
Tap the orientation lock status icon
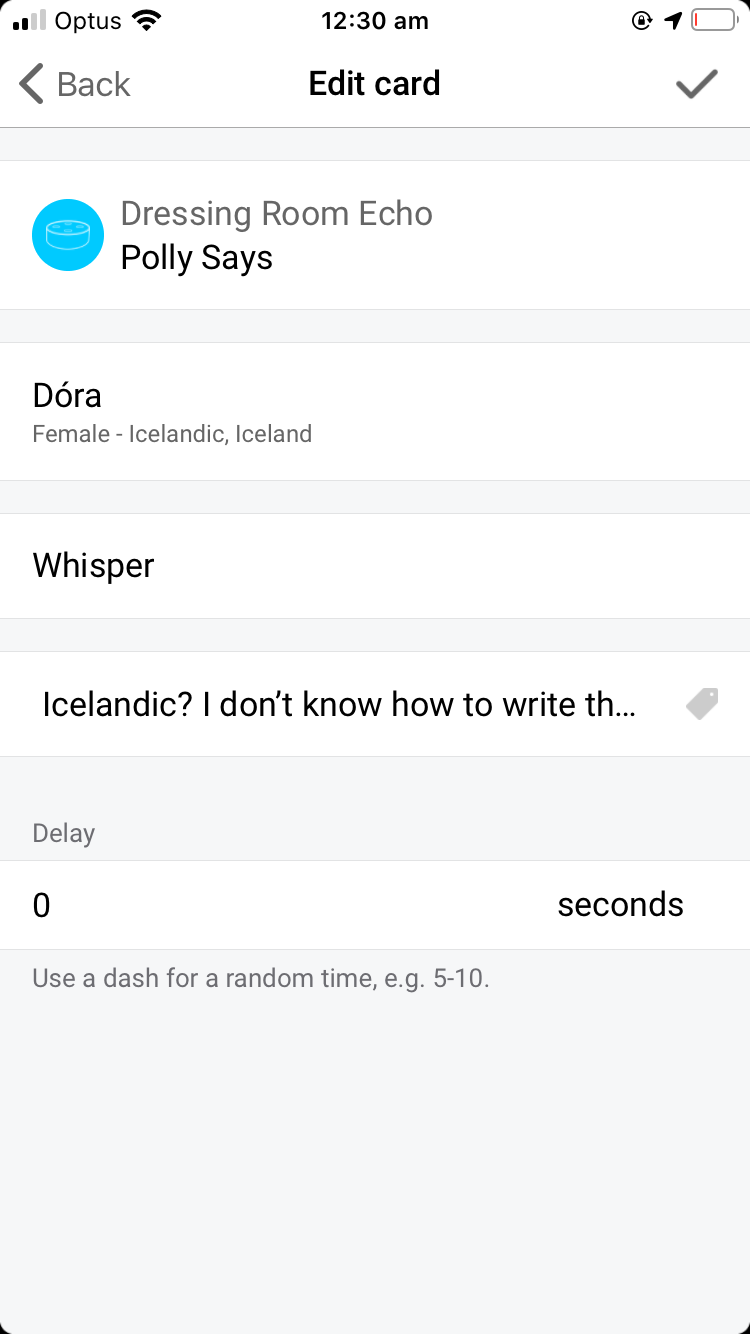642,21
